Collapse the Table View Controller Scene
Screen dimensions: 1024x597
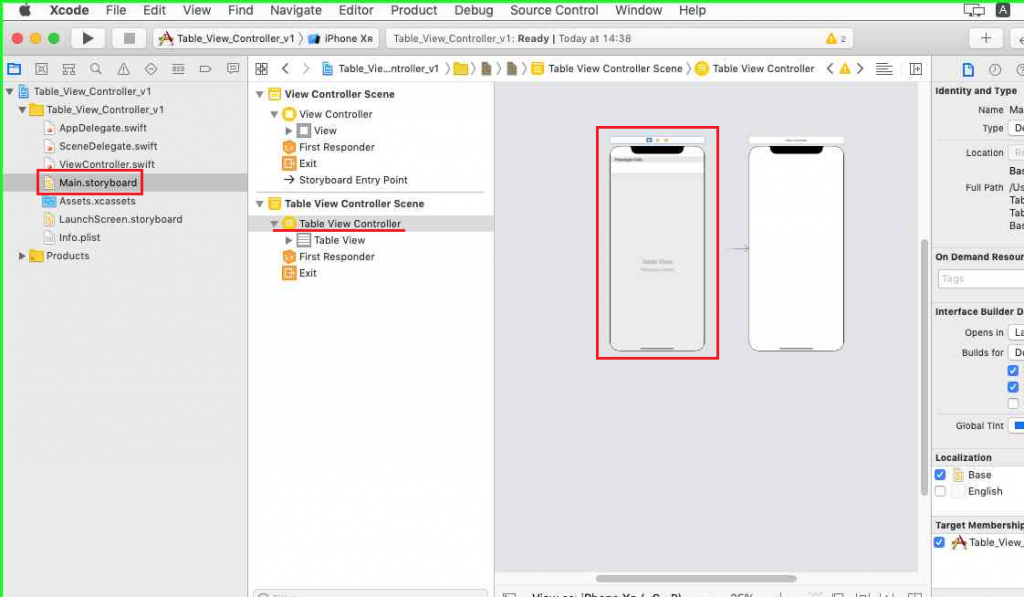pyautogui.click(x=259, y=204)
